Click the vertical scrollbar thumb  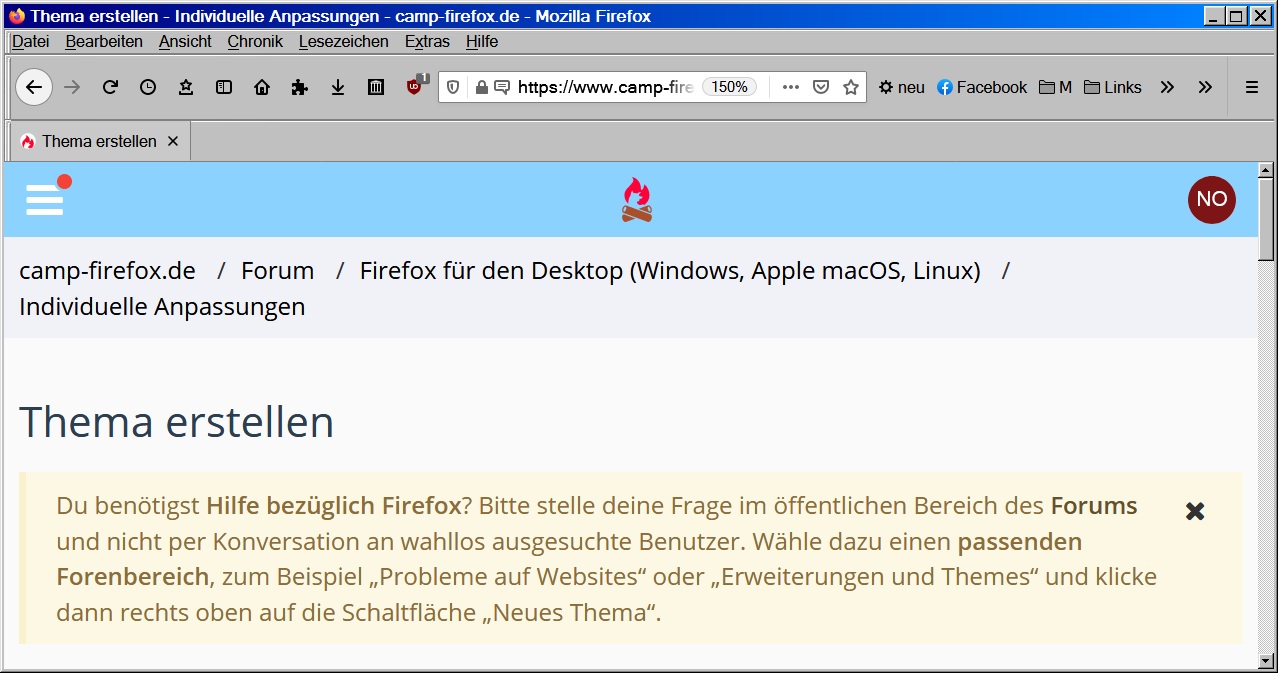pos(1266,220)
